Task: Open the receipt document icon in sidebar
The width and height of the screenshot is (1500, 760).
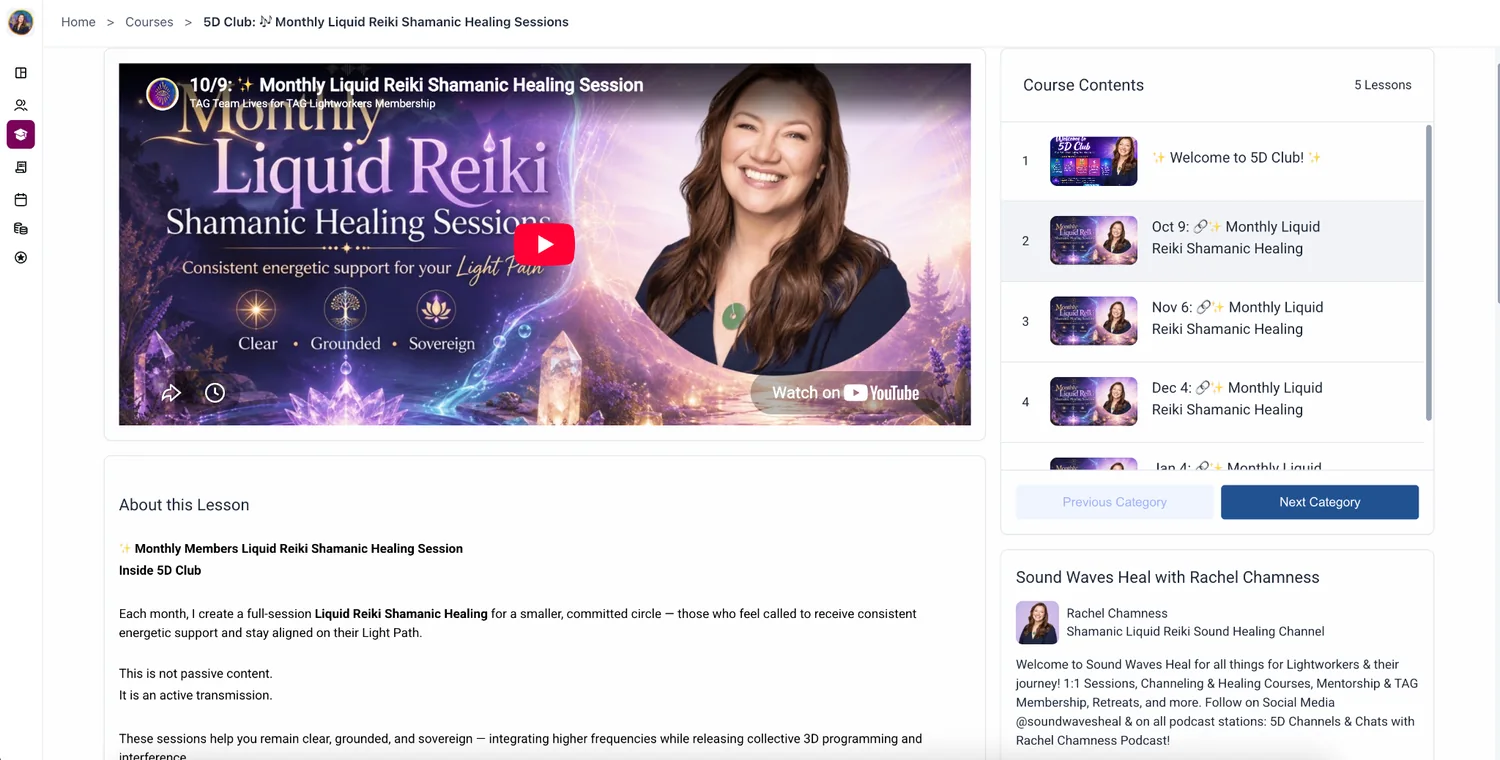Action: (21, 167)
